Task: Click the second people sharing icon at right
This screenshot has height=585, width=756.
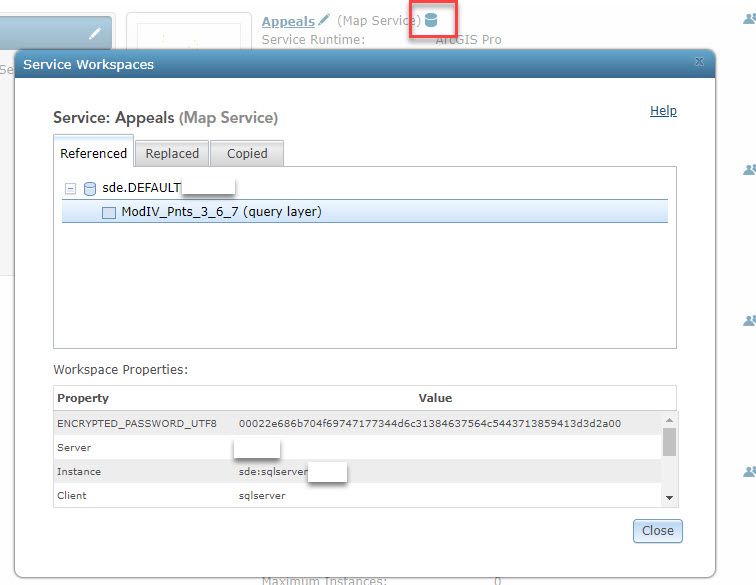Action: click(x=749, y=170)
